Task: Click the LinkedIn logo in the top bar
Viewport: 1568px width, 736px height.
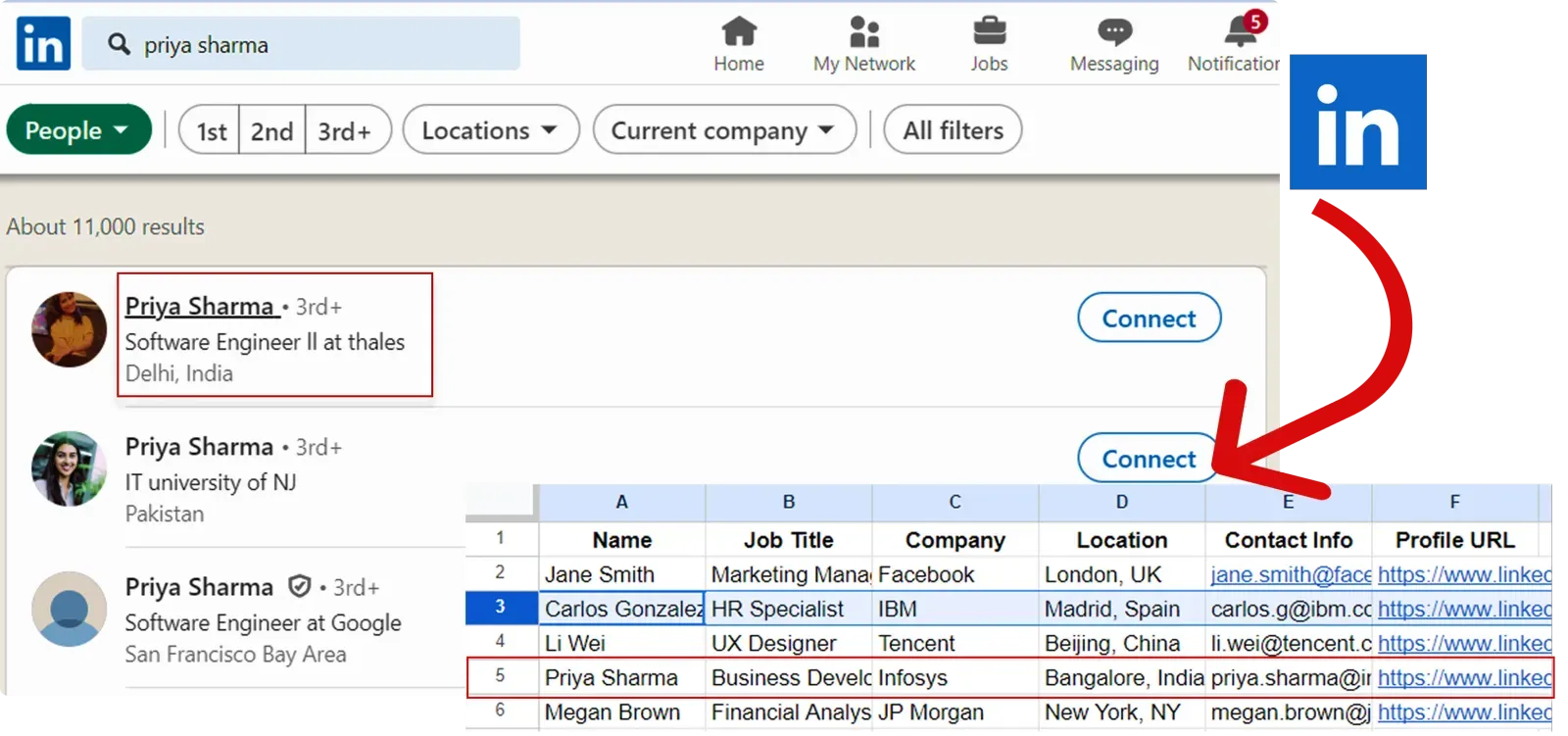Action: [x=43, y=43]
